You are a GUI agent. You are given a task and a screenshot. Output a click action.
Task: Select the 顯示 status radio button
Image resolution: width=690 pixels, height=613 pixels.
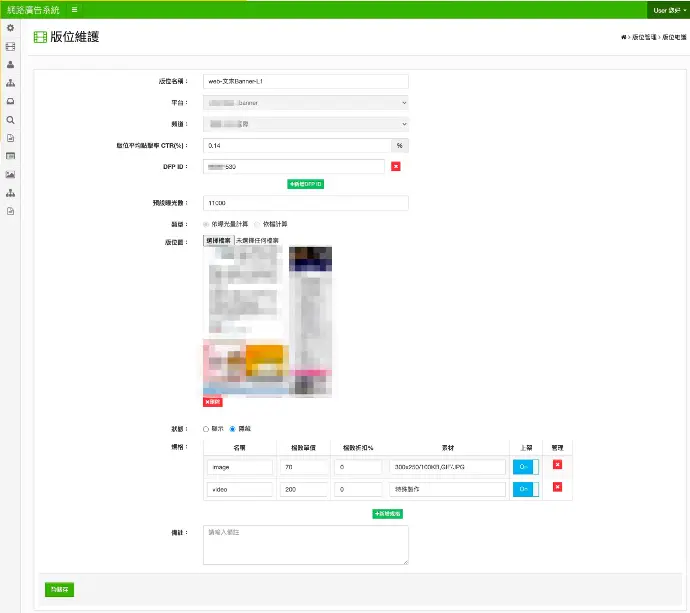pos(206,428)
